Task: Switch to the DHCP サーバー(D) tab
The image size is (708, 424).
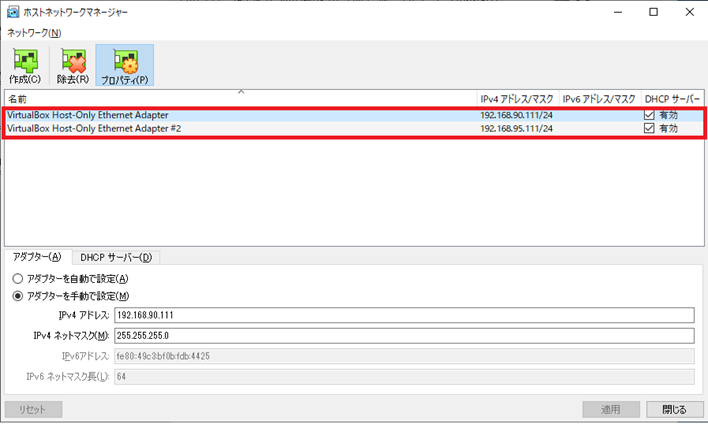Action: (x=116, y=257)
